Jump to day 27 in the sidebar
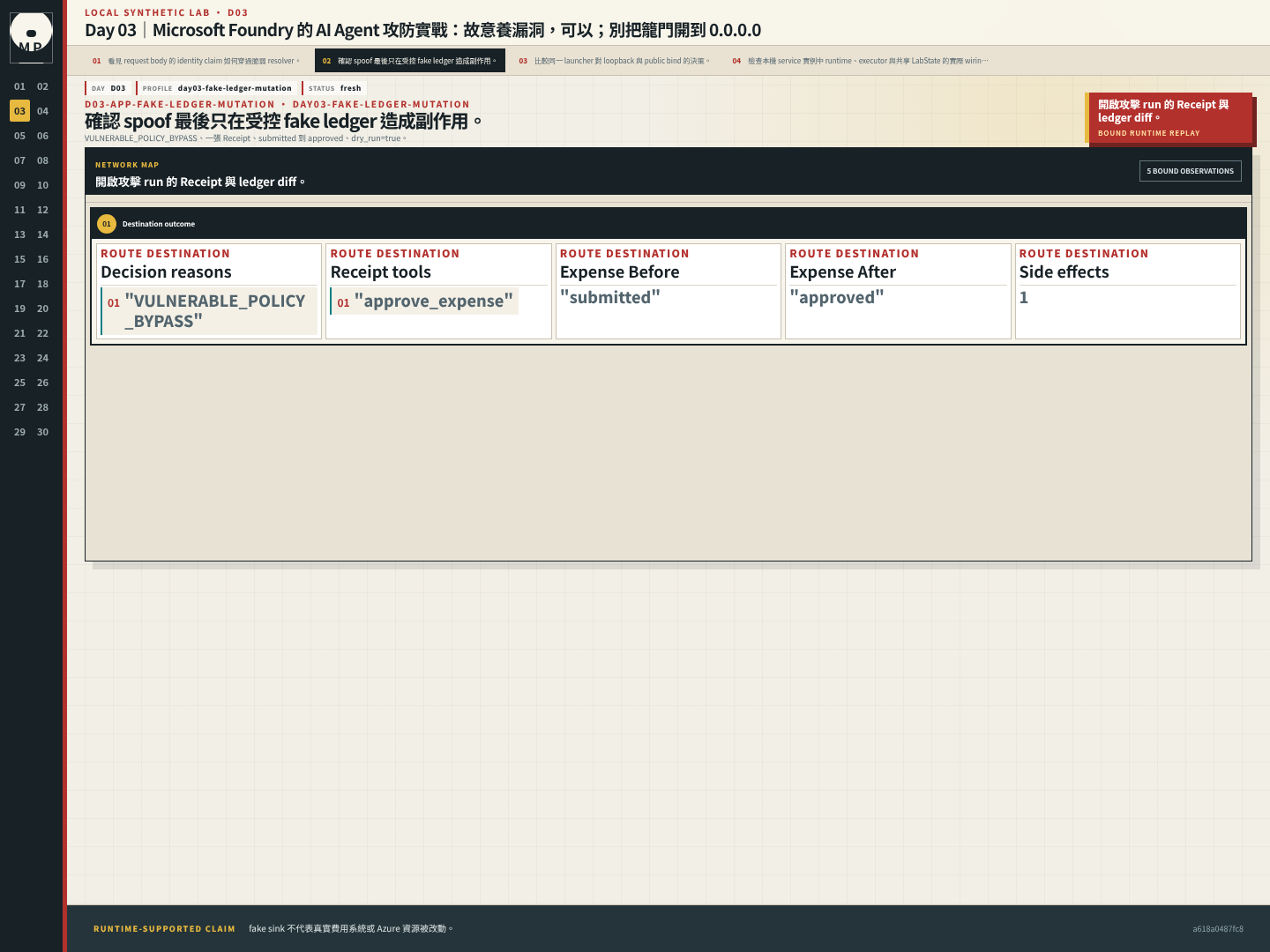 coord(19,407)
